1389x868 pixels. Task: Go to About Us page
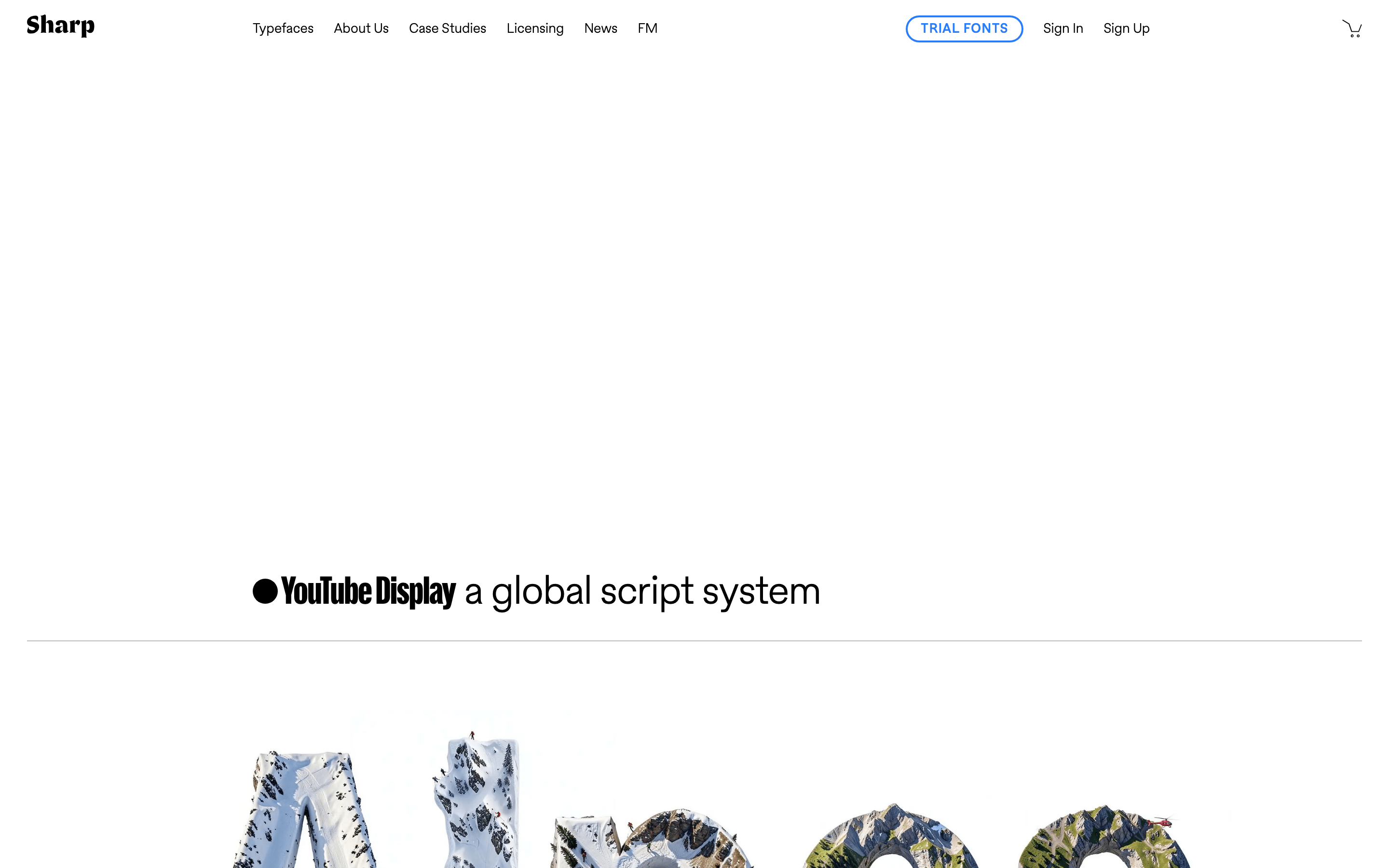[361, 29]
